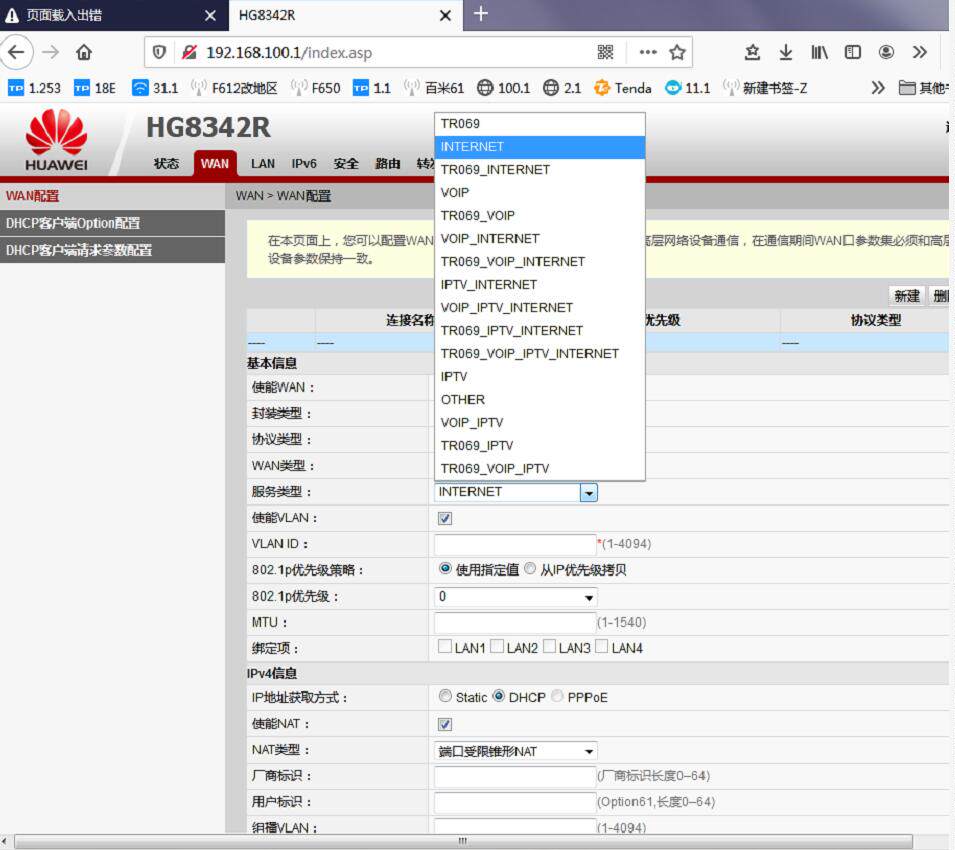
Task: Choose VOIP option in list
Action: point(540,192)
